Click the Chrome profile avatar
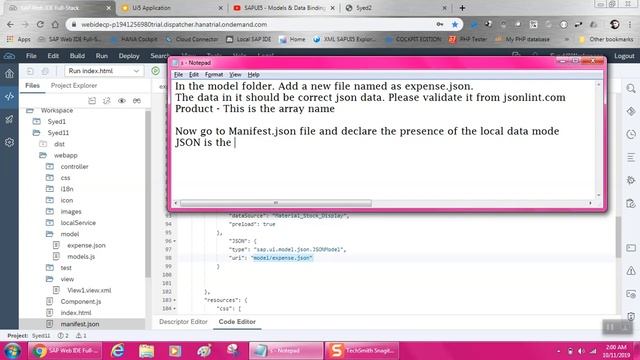This screenshot has width=640, height=360. click(615, 24)
